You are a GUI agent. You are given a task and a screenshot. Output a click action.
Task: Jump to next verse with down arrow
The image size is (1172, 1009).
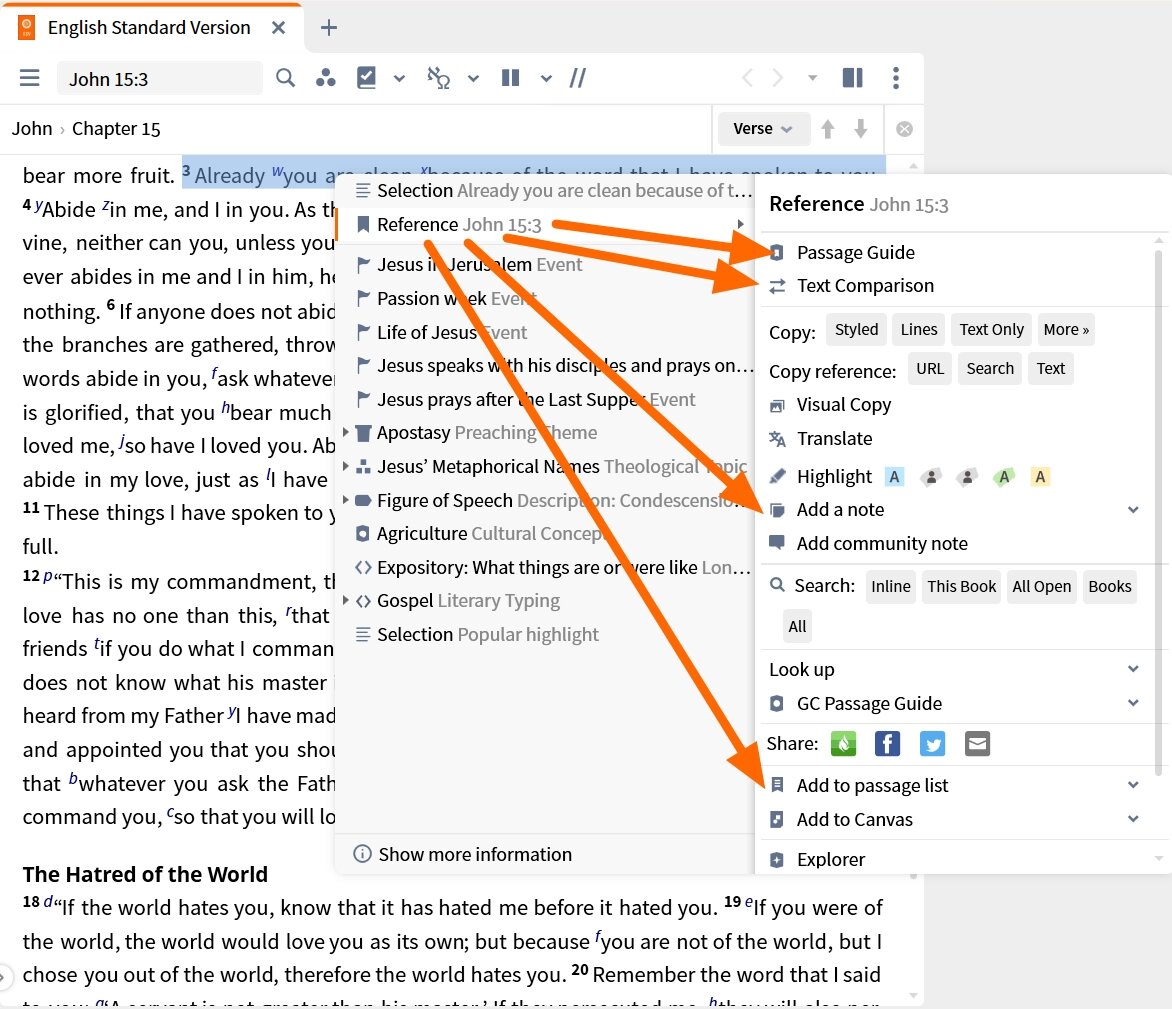pos(860,129)
